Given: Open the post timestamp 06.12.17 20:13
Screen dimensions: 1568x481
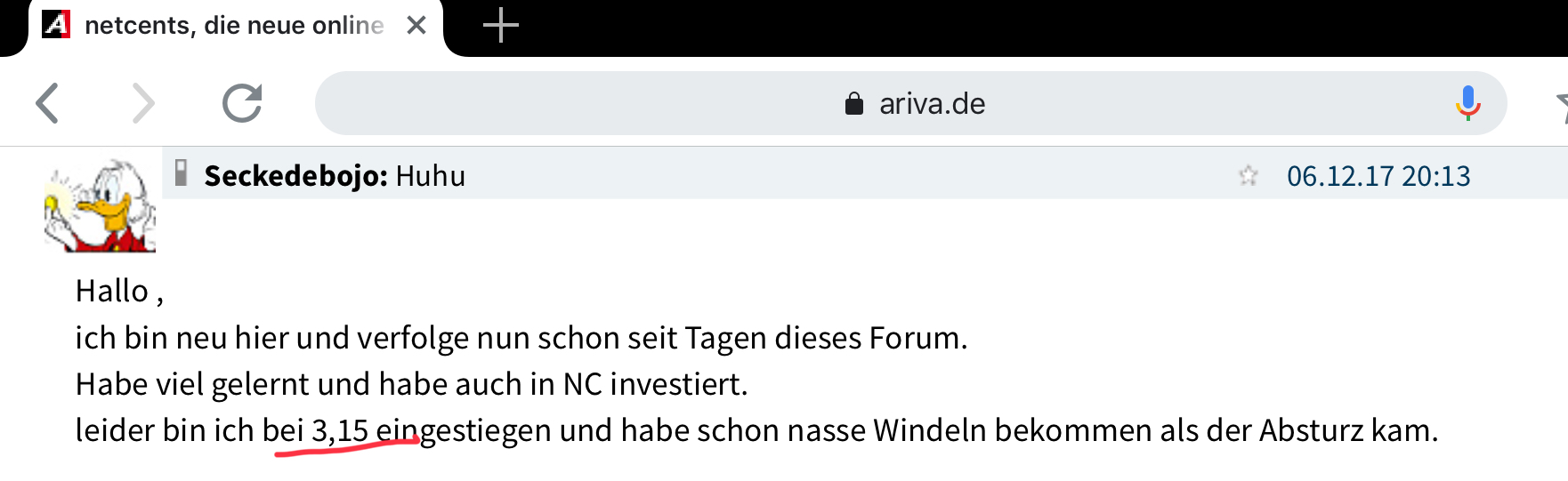Looking at the screenshot, I should point(1378,176).
